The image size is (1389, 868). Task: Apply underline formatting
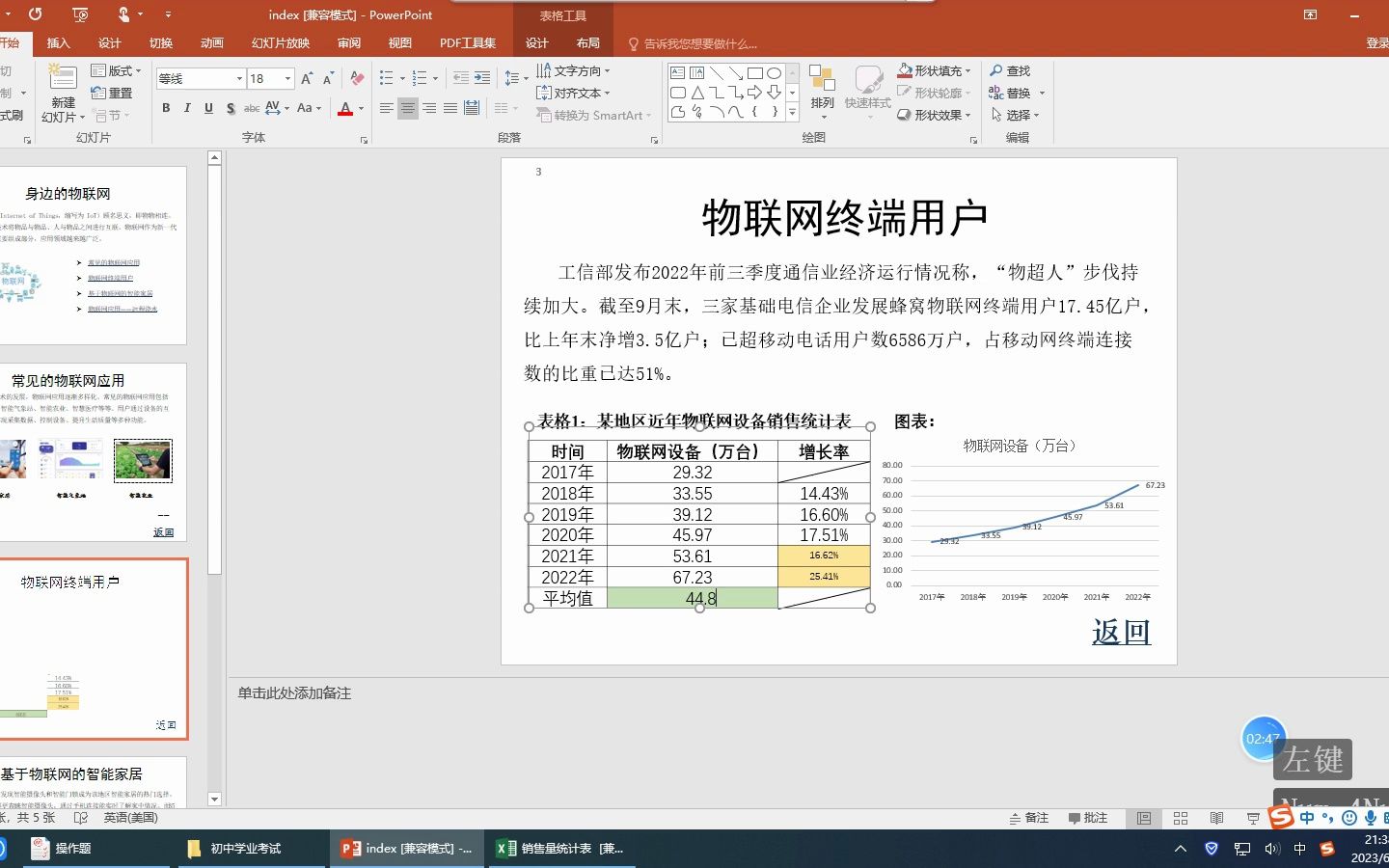[208, 109]
